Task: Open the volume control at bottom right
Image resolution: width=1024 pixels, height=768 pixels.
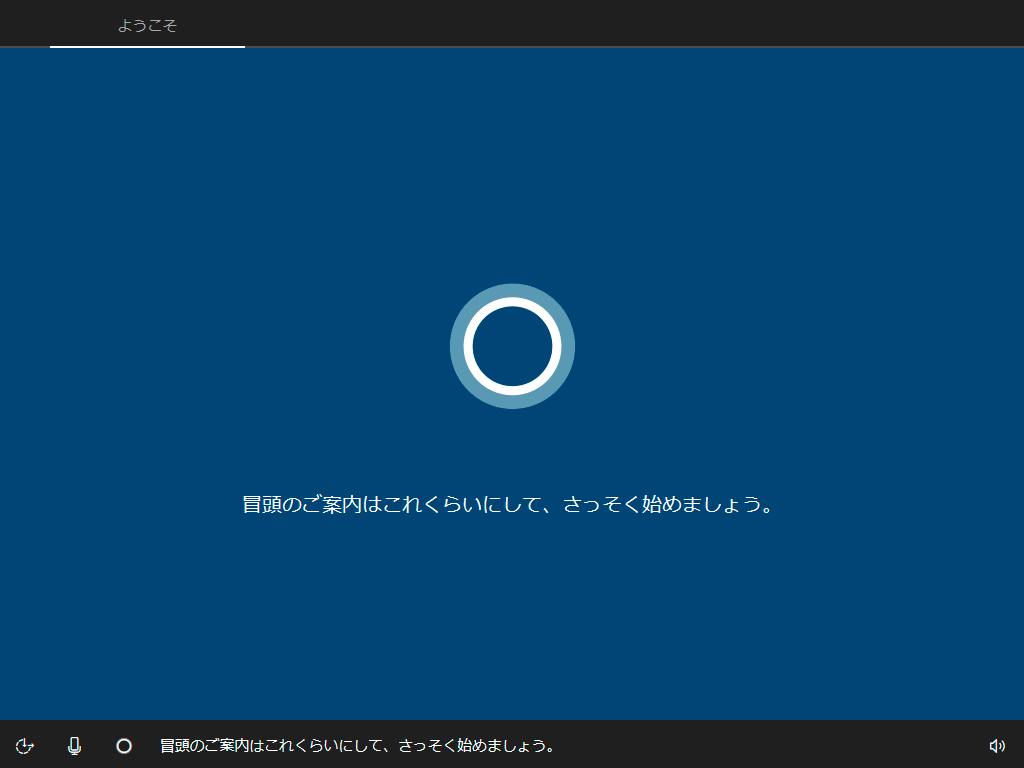Action: [996, 746]
